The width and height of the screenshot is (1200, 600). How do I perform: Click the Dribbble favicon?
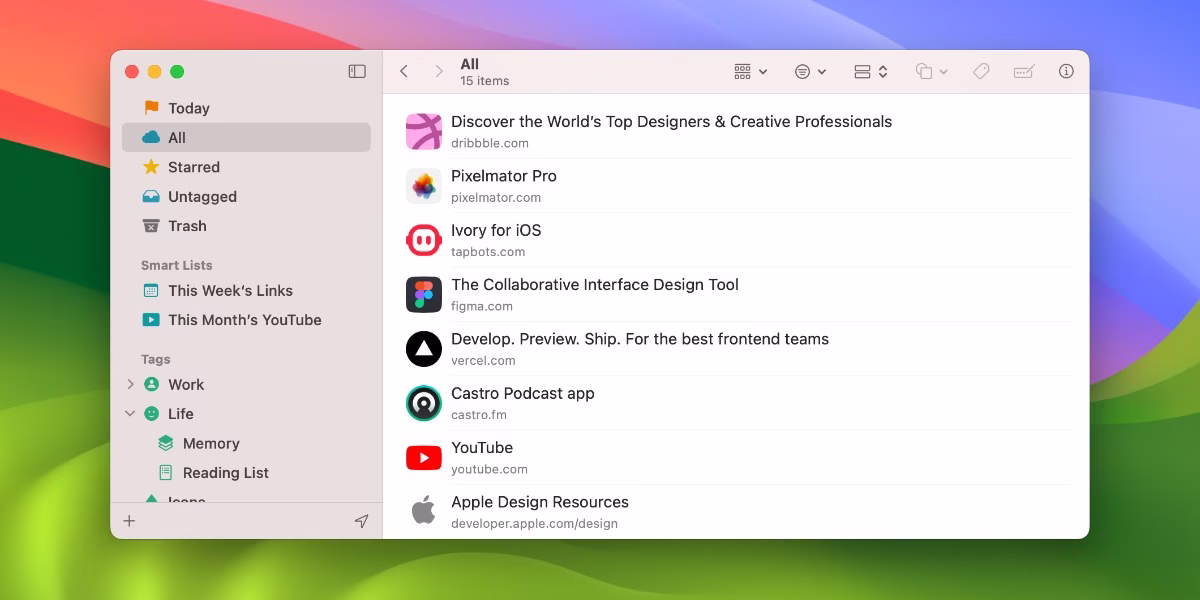coord(424,132)
